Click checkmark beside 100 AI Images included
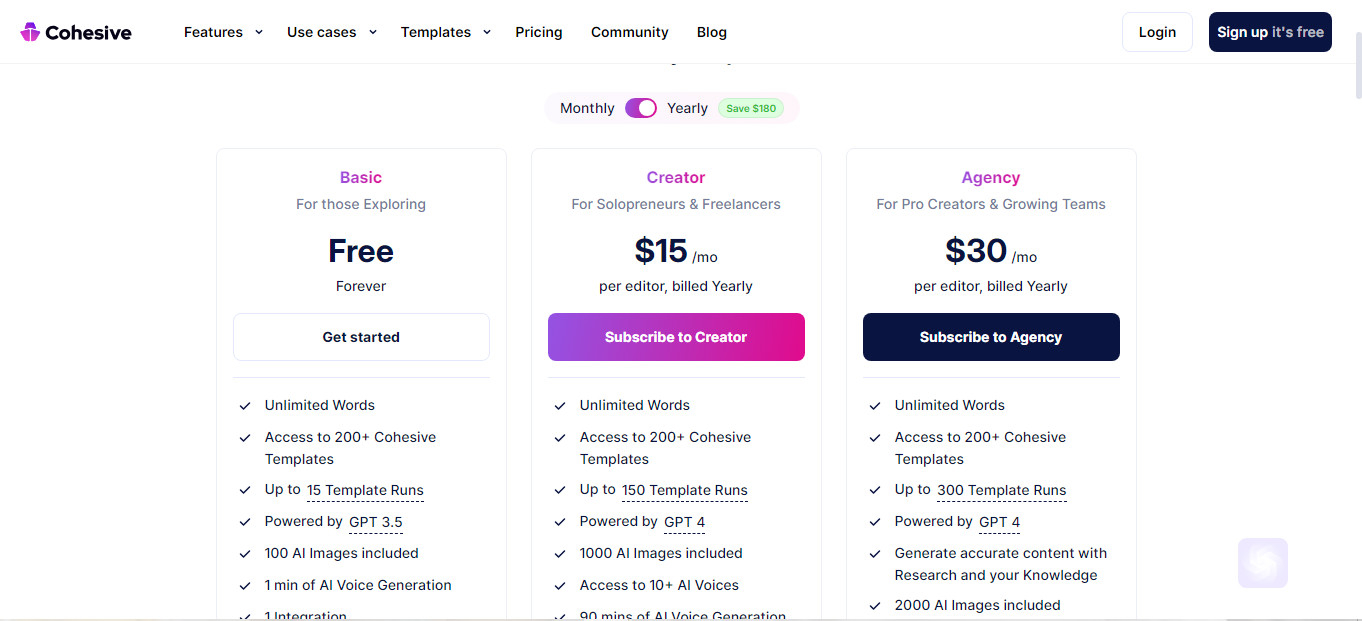Image resolution: width=1362 pixels, height=621 pixels. 245,554
